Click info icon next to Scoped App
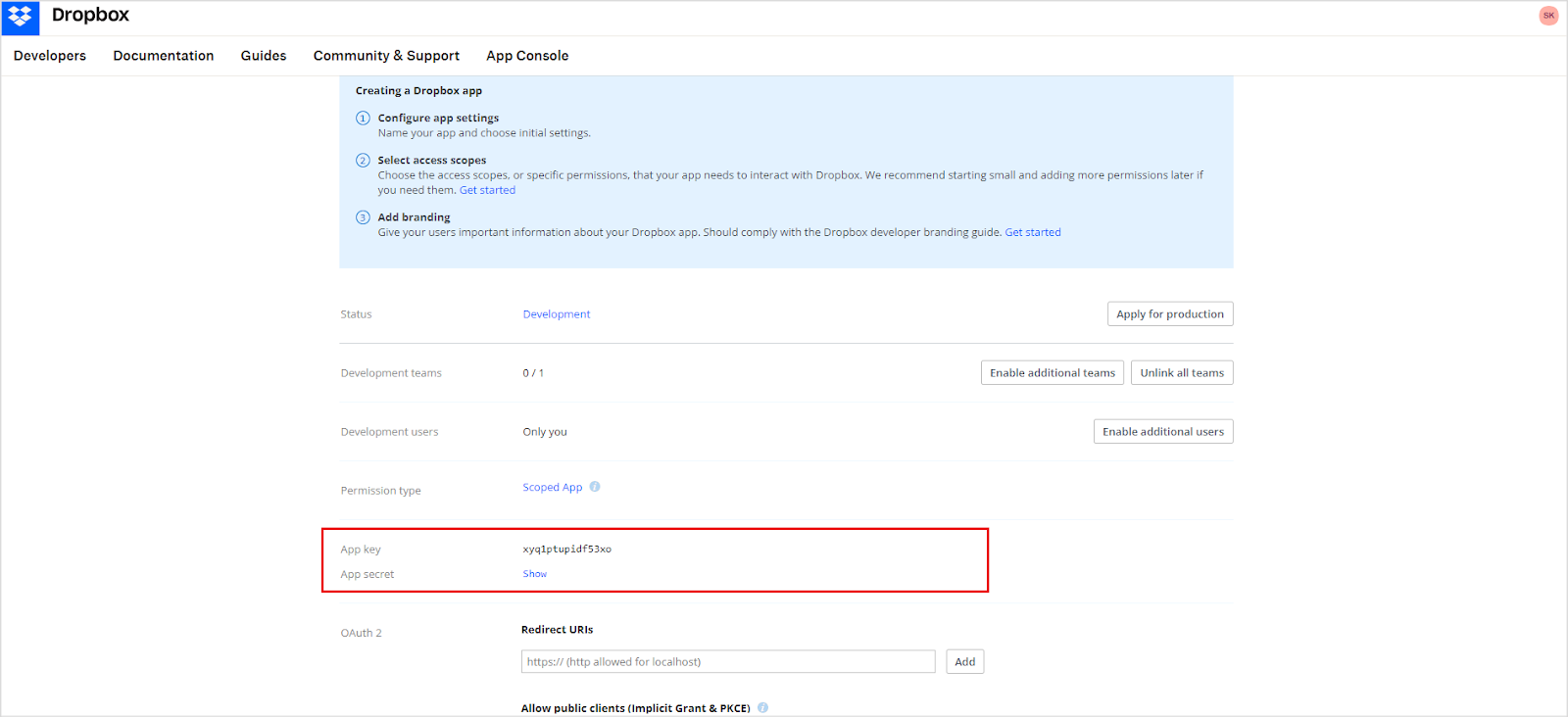The image size is (1568, 717). pyautogui.click(x=595, y=487)
